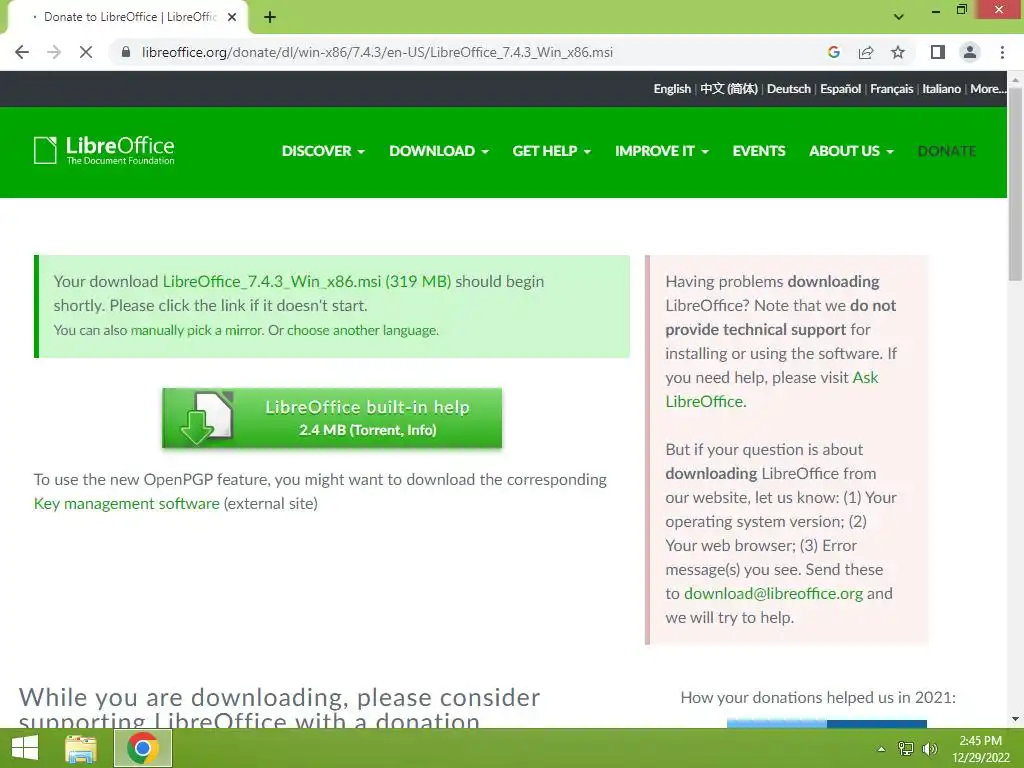Open the browser side panel

938,52
